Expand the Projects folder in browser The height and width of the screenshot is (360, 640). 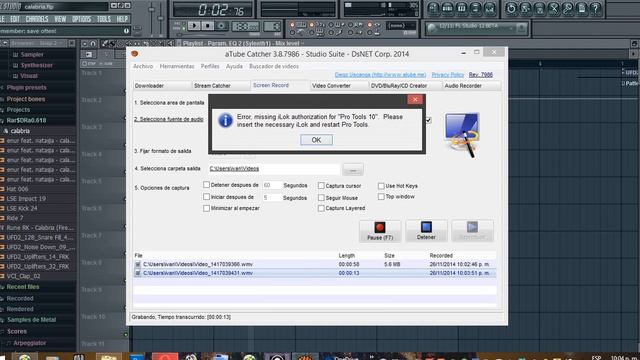click(x=18, y=110)
